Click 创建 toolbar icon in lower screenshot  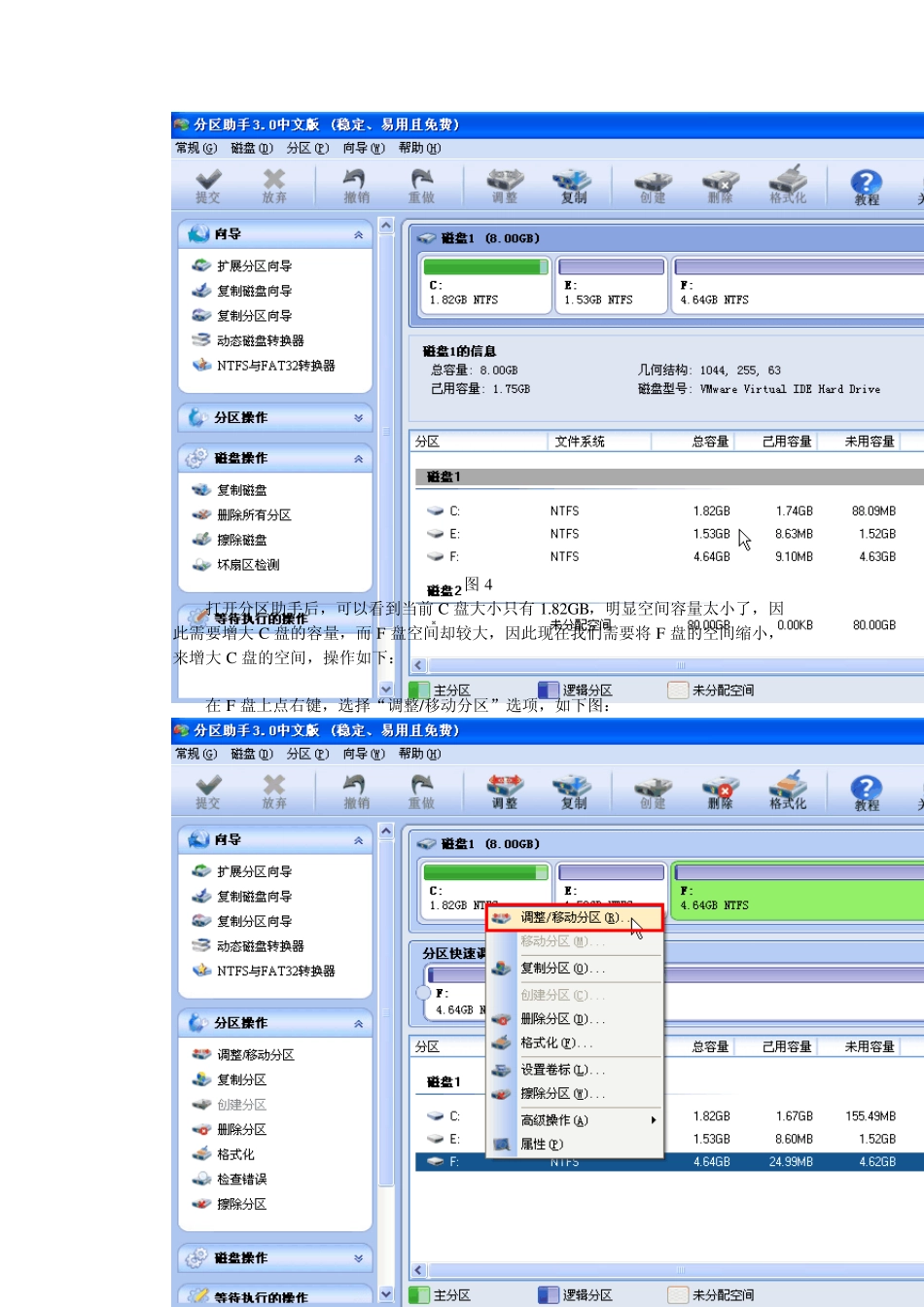coord(653,793)
